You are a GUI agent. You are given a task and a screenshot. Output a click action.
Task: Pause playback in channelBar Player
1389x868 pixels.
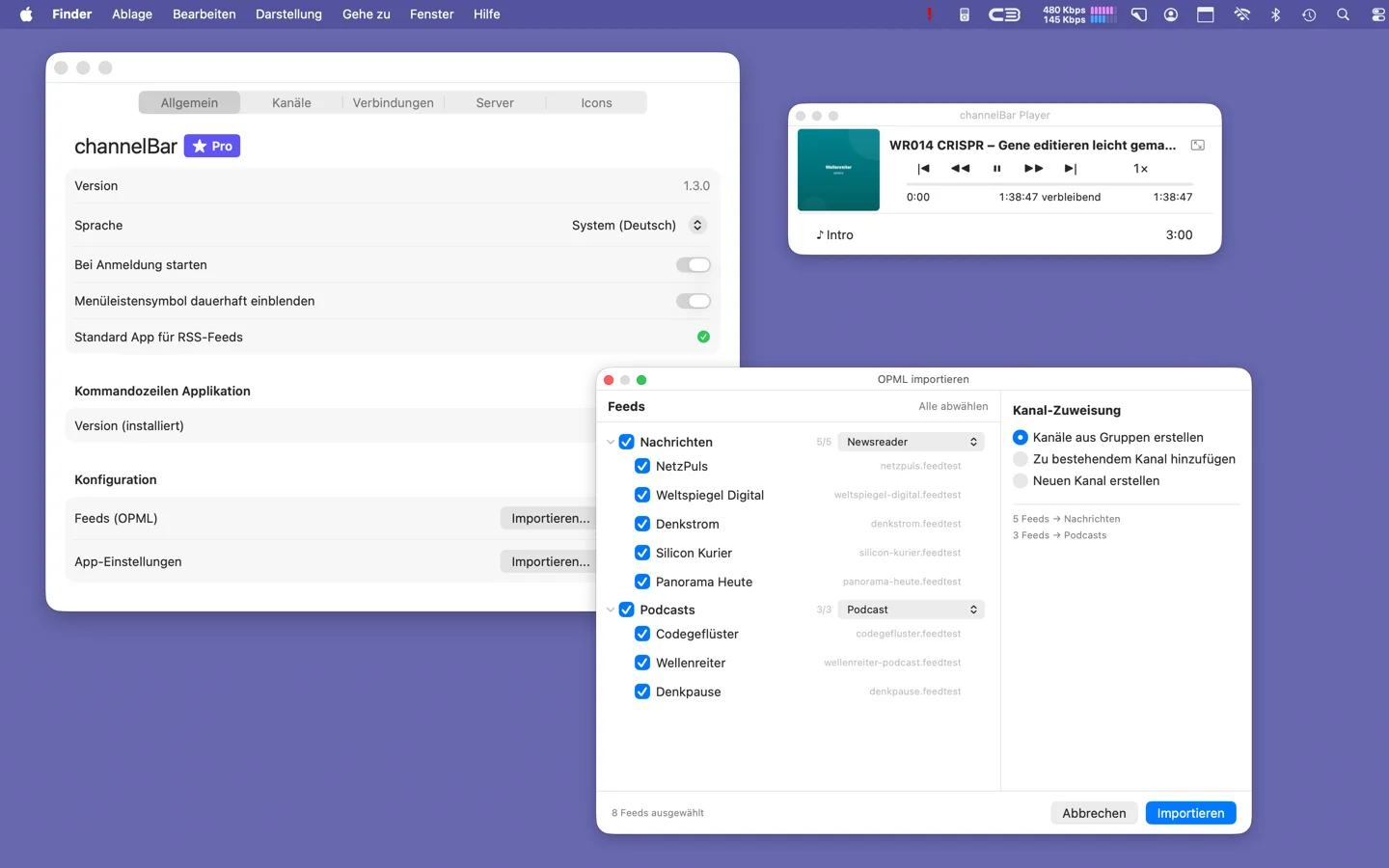click(996, 169)
